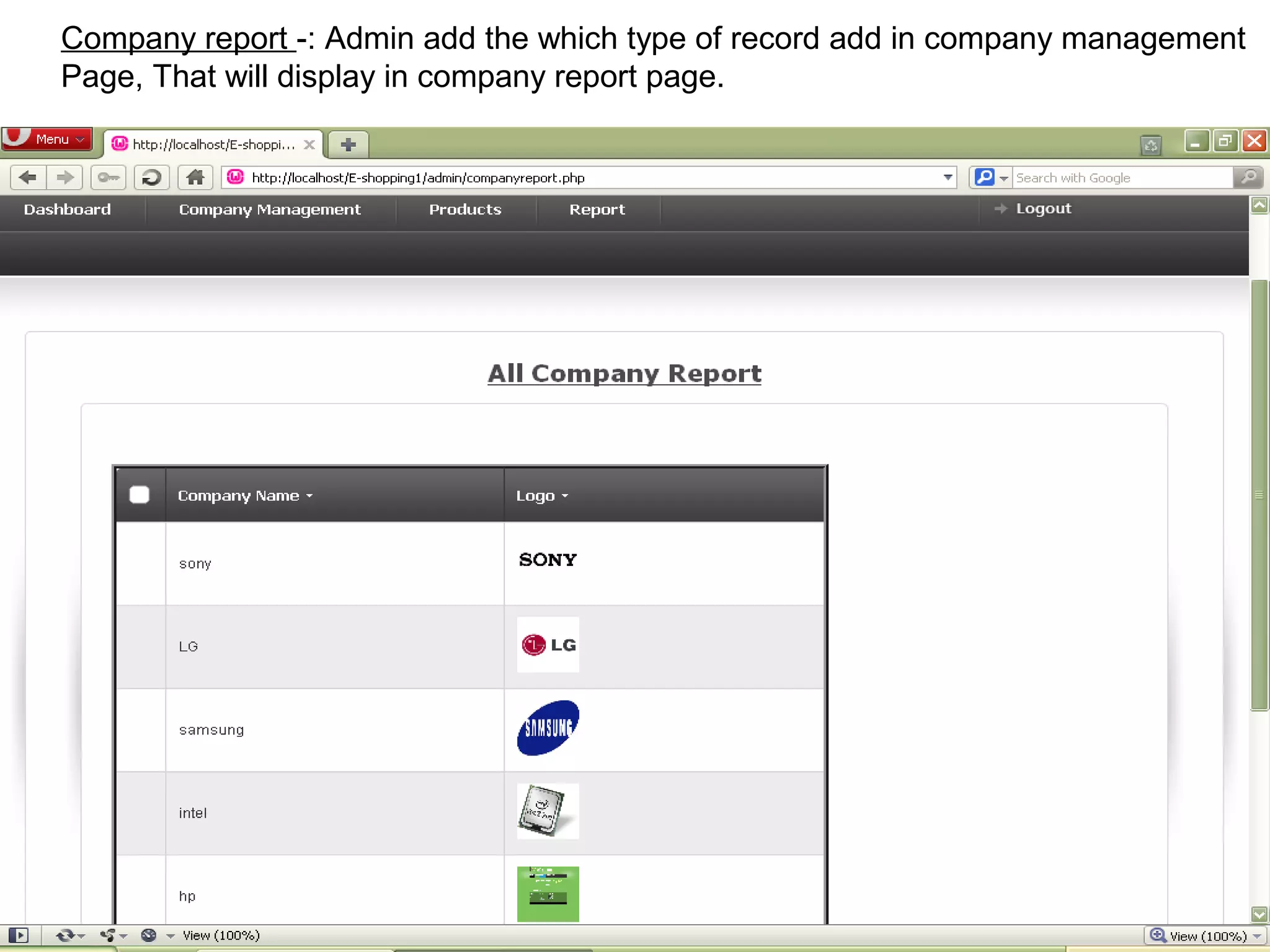The image size is (1270, 952).
Task: Click the Sony logo image
Action: (548, 560)
